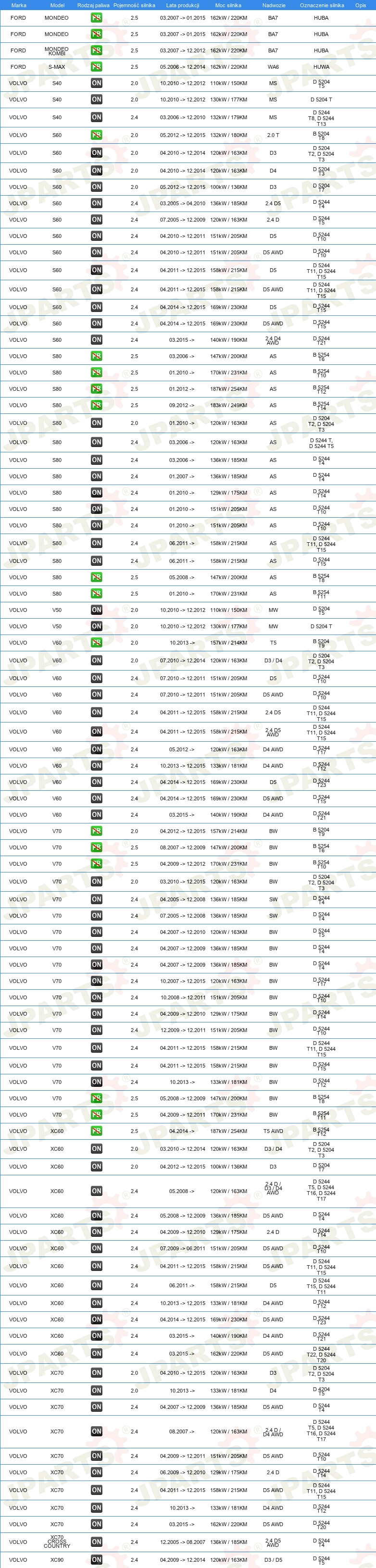This screenshot has height=1568, width=376.
Task: Click petrol icon in S80 183kW / 249KM row
Action: pyautogui.click(x=96, y=405)
